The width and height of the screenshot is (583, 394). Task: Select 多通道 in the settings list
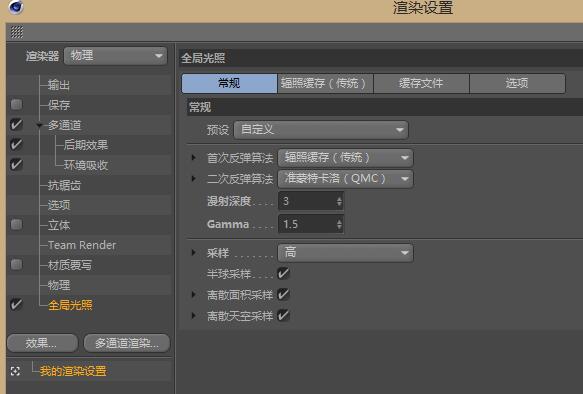tap(64, 125)
